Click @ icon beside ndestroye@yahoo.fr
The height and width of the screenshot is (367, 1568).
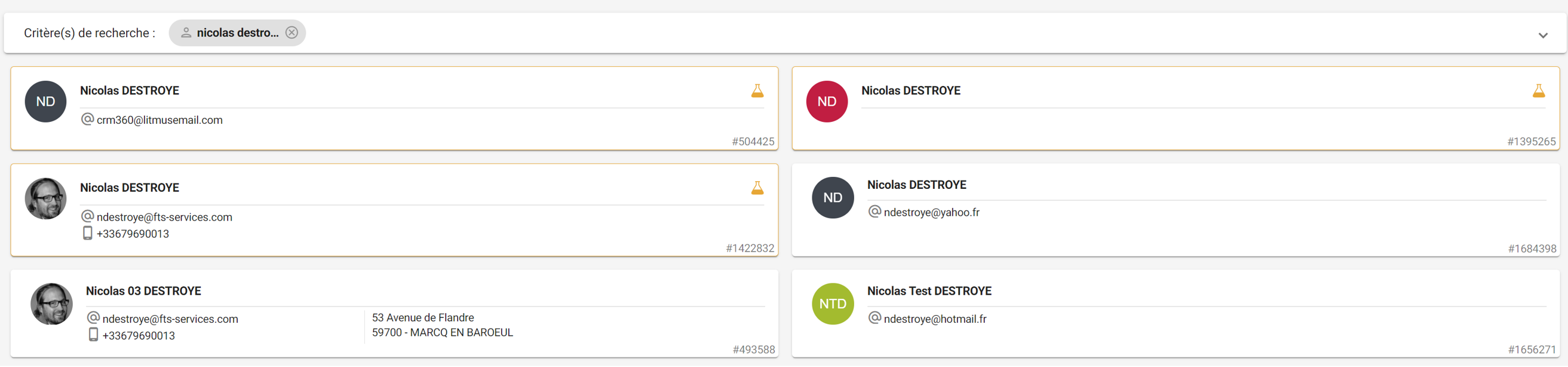point(874,211)
